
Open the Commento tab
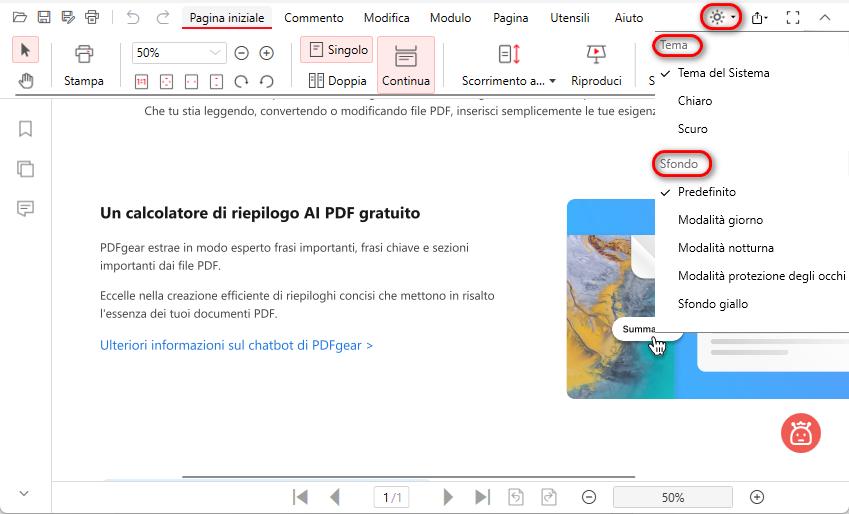tap(314, 18)
